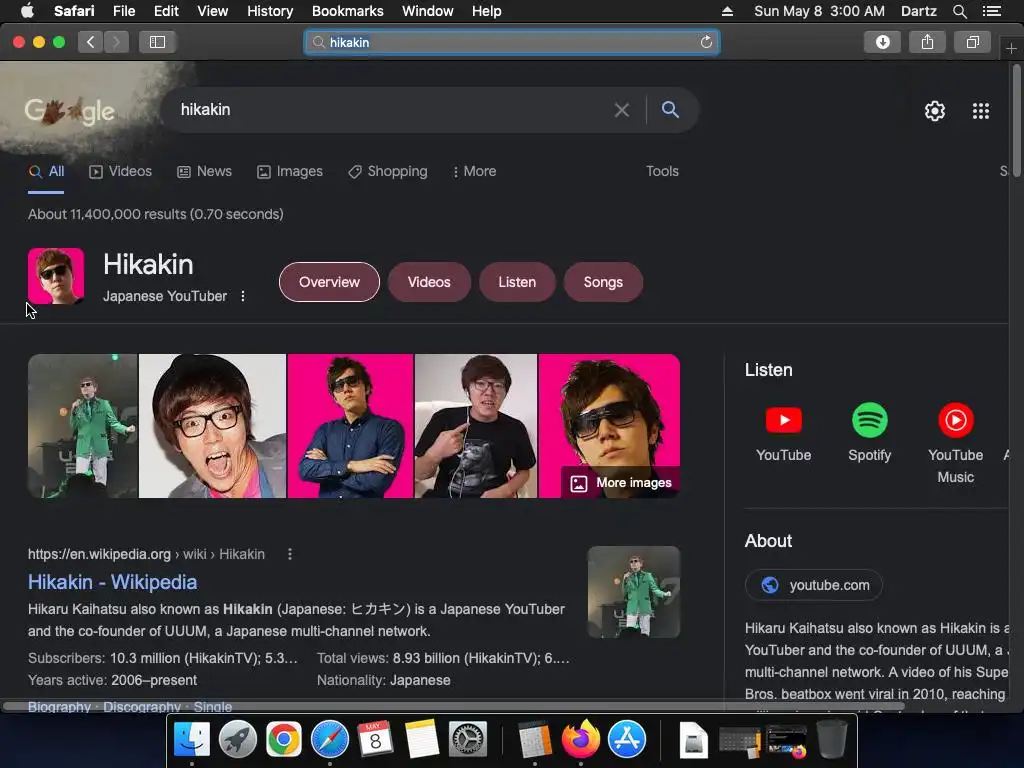
Task: Open Wikipedia result three-dot options
Action: click(290, 554)
